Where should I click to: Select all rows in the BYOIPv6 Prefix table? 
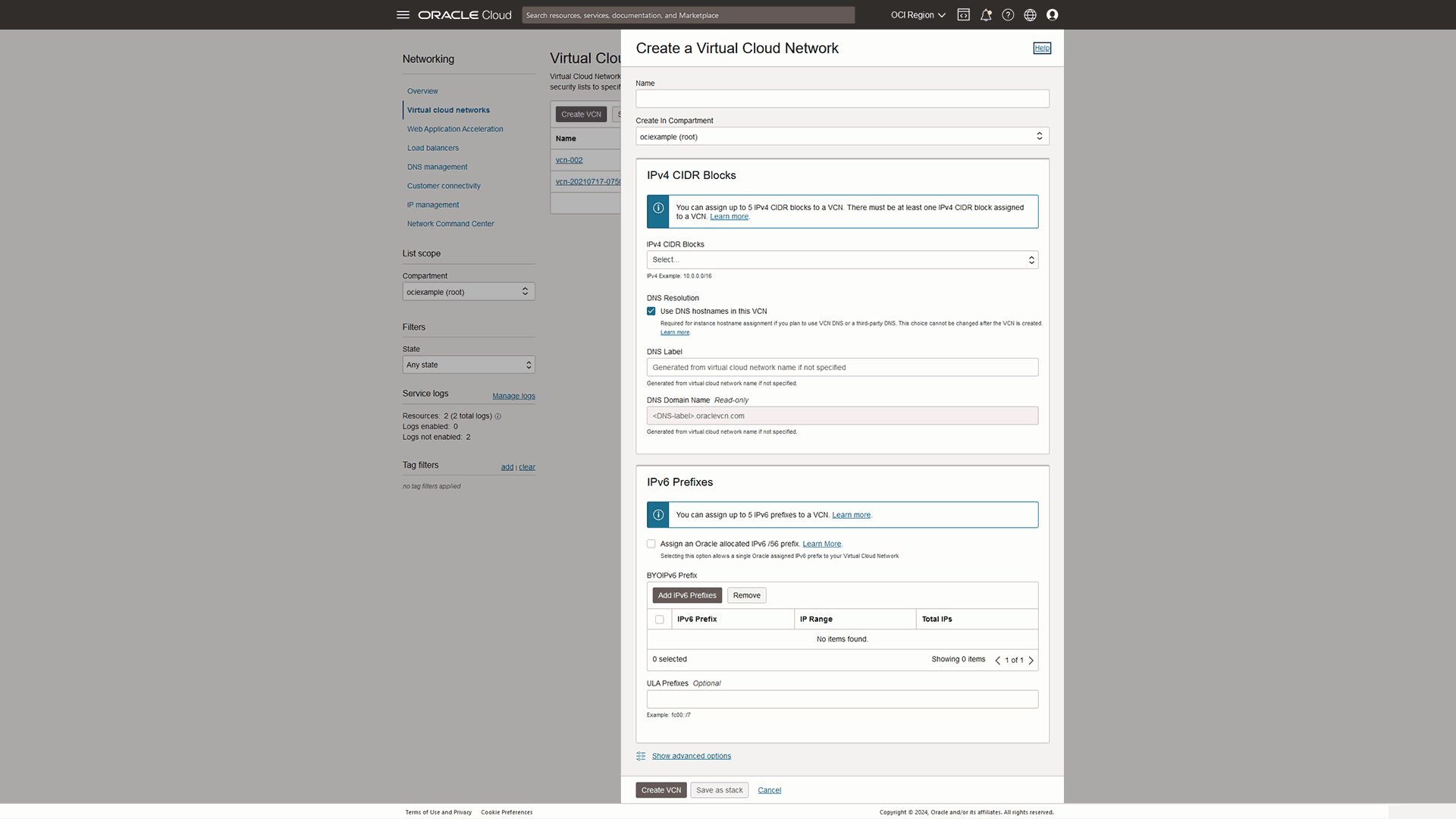coord(659,619)
